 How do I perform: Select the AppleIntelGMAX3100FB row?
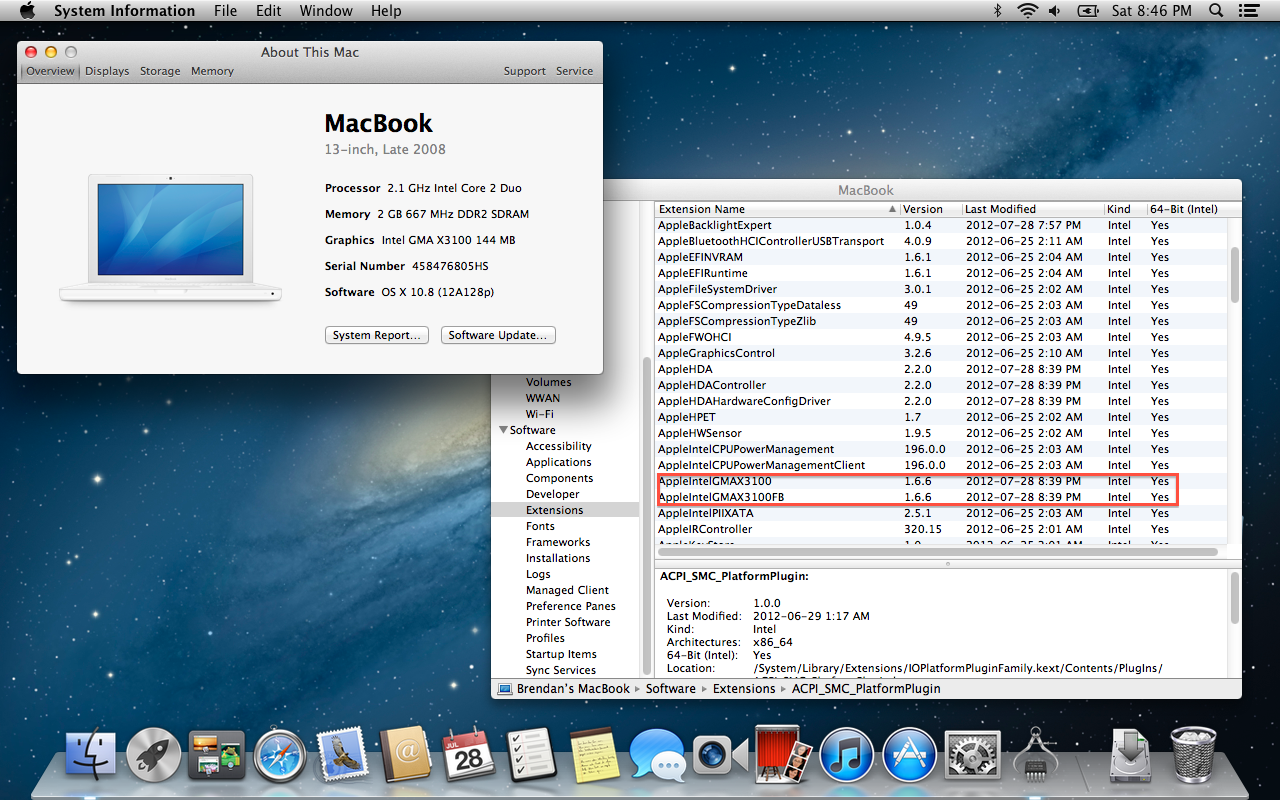[940, 497]
